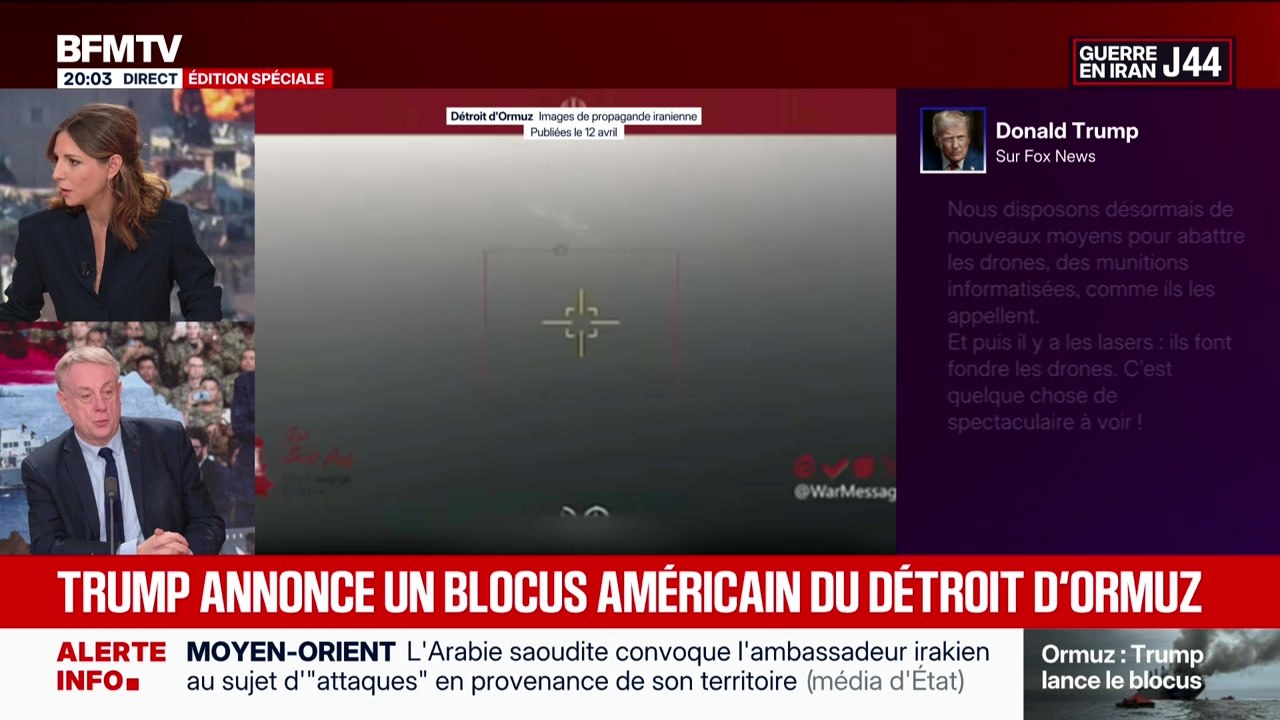
Task: Click the ALERTE INFO badge
Action: tap(111, 667)
